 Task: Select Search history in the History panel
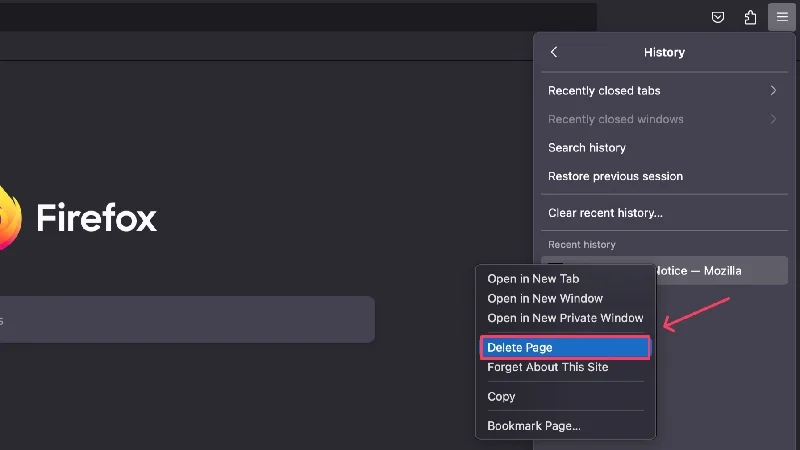[587, 148]
